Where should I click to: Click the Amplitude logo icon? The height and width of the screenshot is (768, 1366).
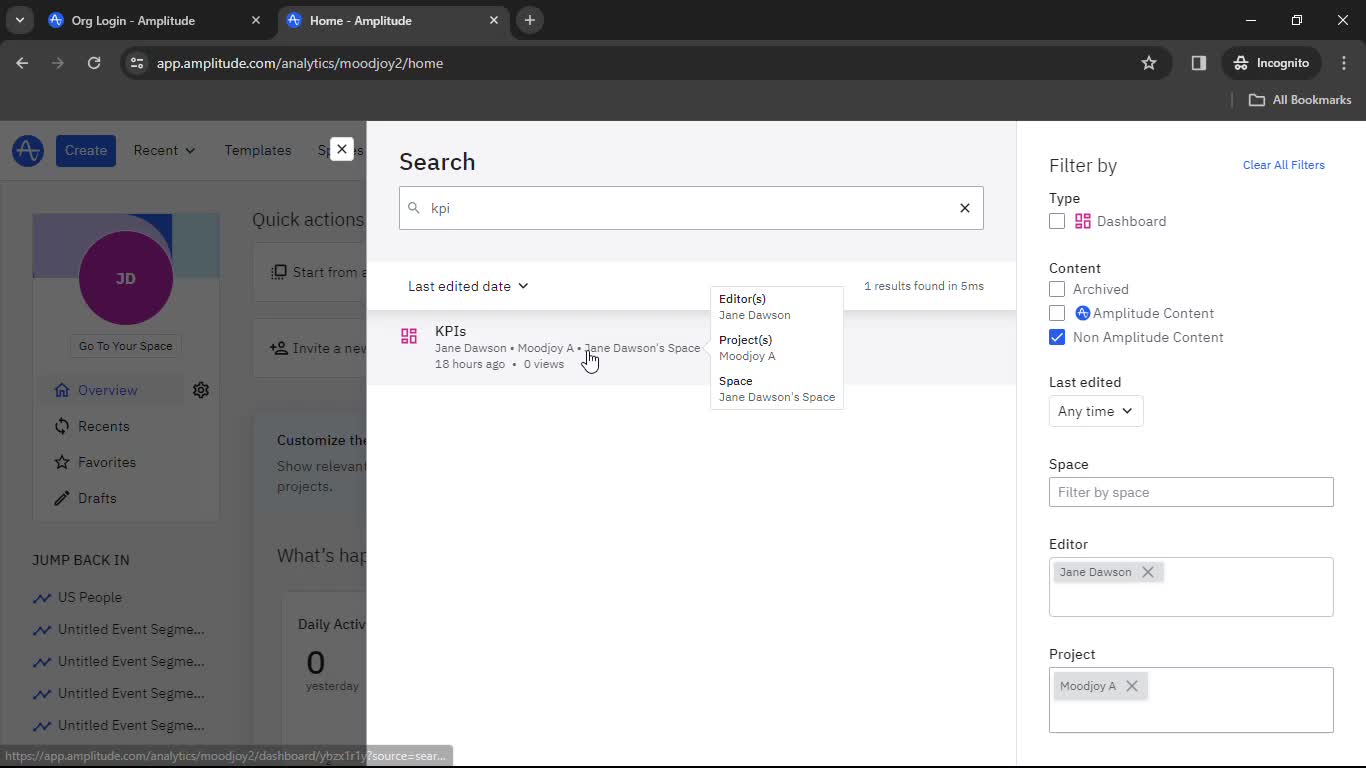[28, 150]
